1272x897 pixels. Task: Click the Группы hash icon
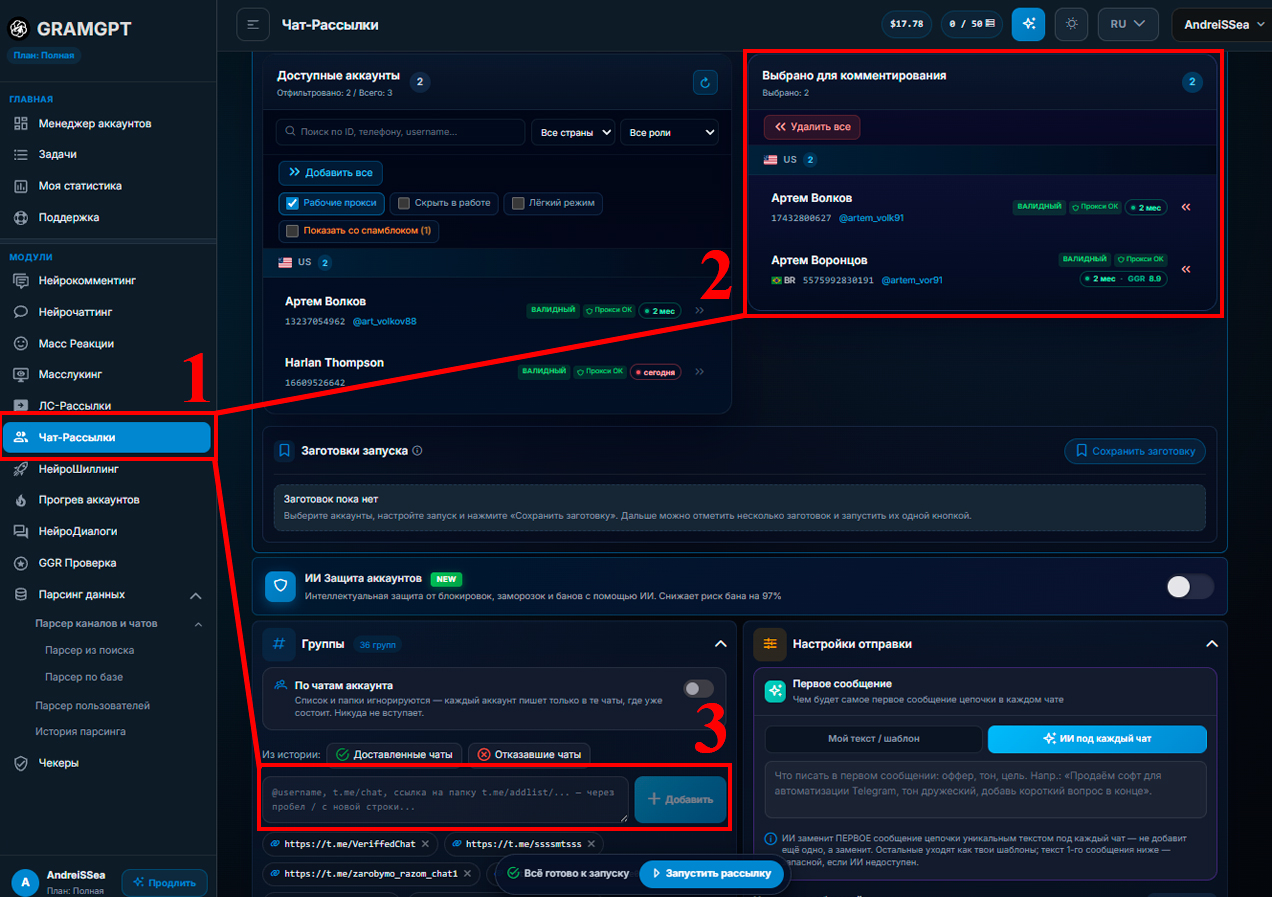(279, 644)
